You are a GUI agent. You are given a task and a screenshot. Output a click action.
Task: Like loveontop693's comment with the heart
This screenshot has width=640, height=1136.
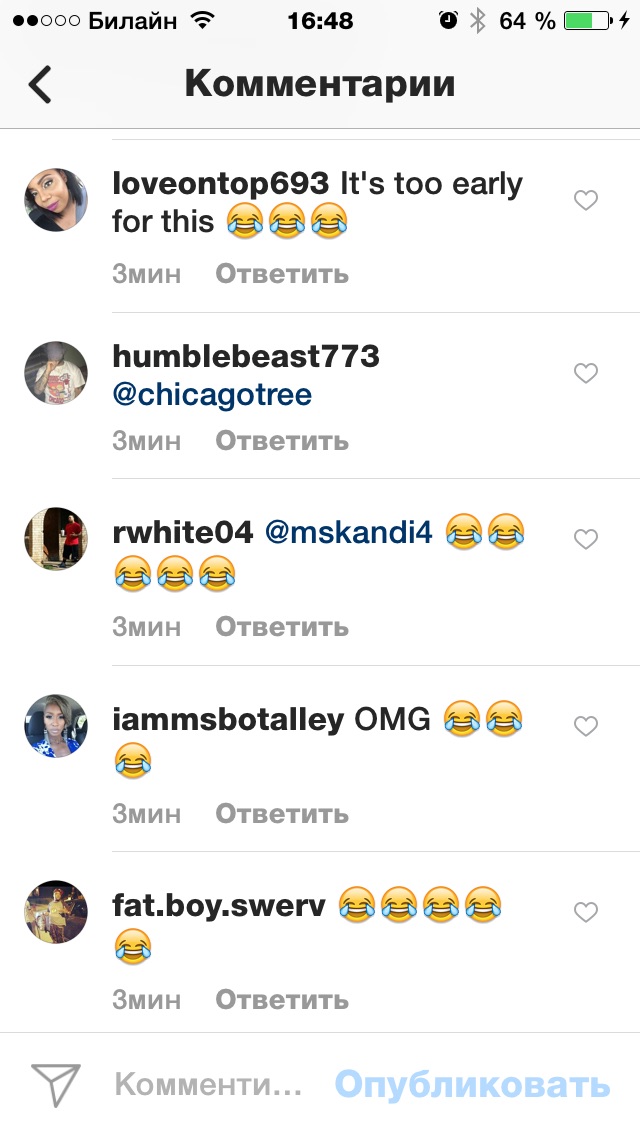click(x=586, y=200)
